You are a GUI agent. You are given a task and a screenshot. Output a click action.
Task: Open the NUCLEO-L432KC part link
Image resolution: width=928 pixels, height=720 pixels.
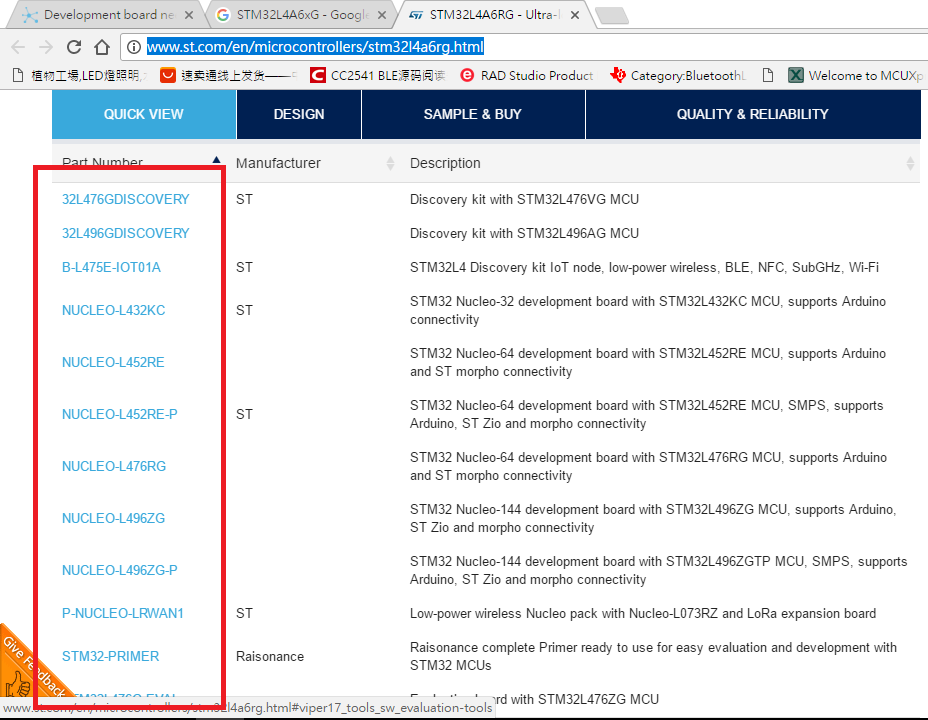click(x=114, y=311)
